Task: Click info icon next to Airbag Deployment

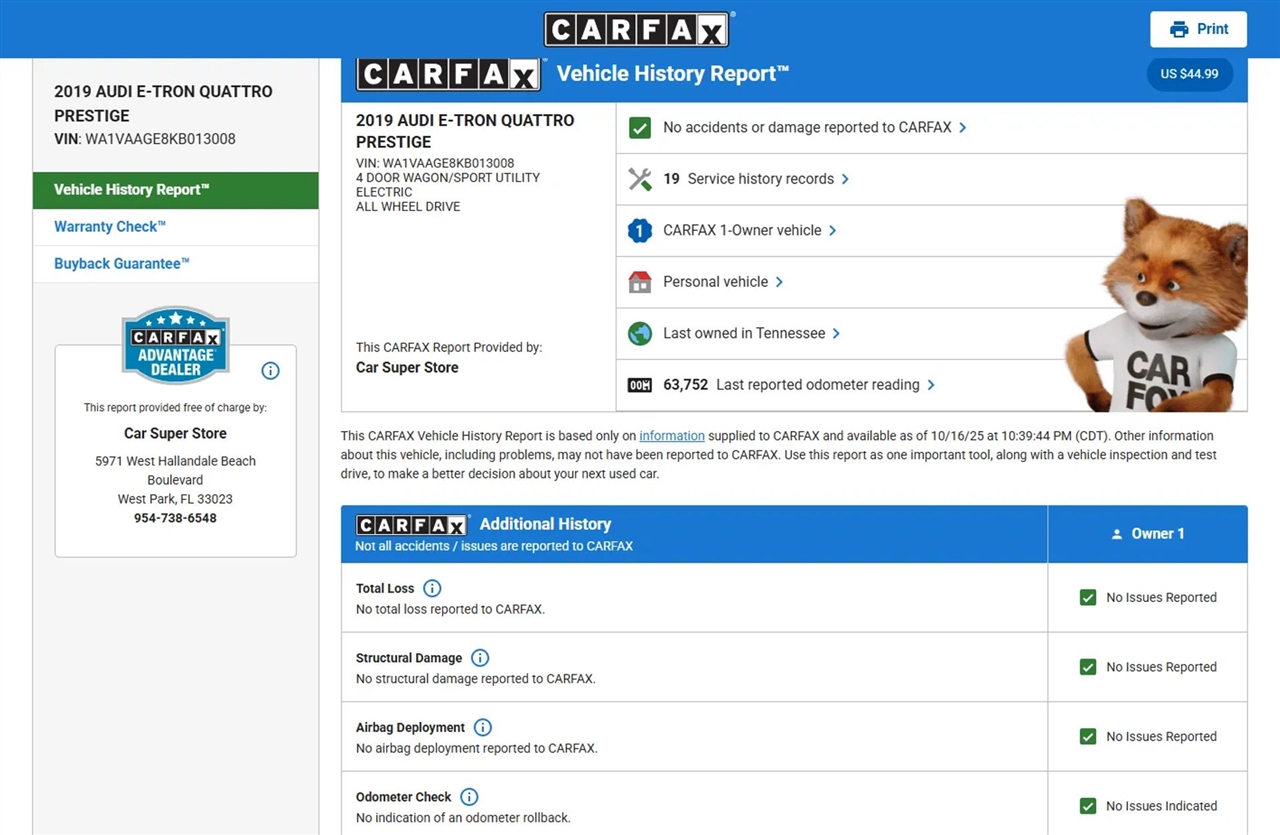Action: 483,727
